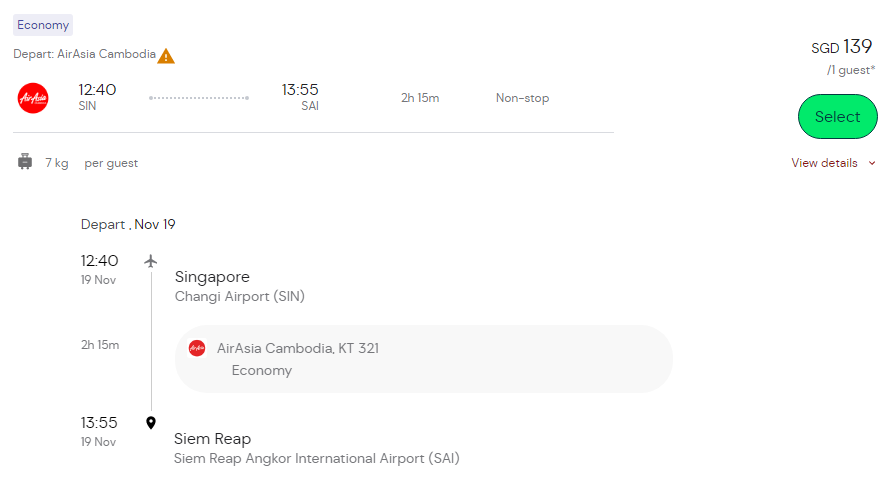The height and width of the screenshot is (482, 893).
Task: Click the Economy class badge at top
Action: [43, 25]
